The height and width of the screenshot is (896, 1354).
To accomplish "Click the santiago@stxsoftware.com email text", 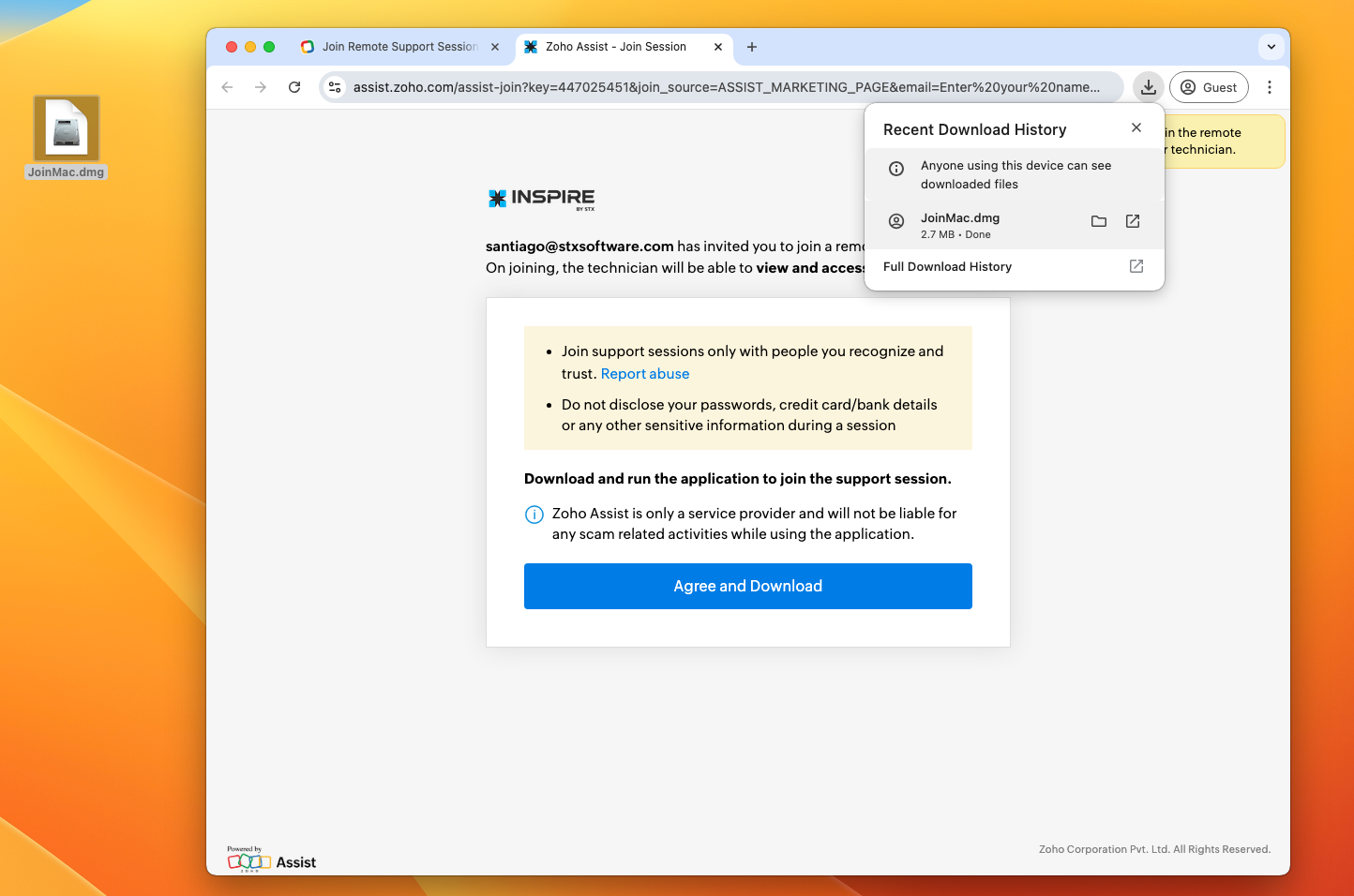I will click(579, 246).
